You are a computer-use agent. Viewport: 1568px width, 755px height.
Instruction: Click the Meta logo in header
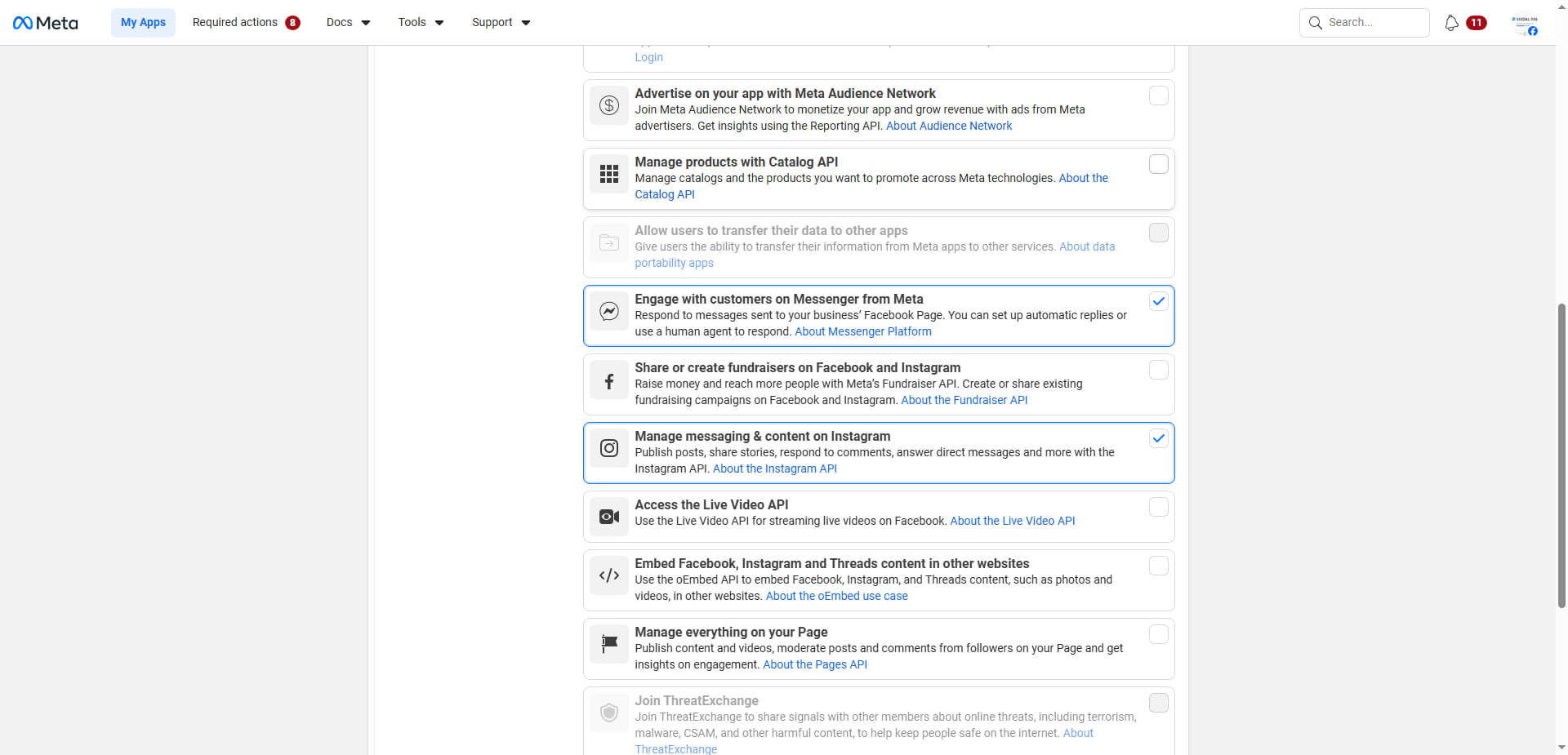tap(46, 23)
